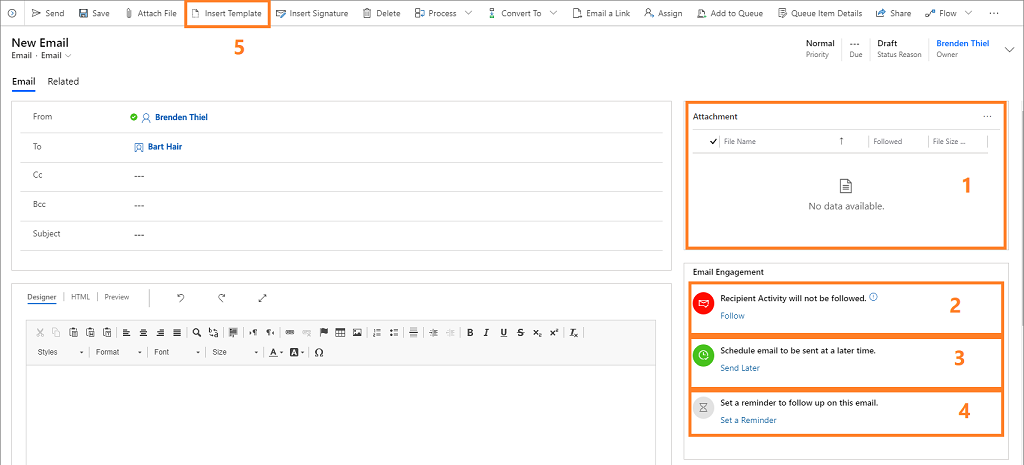The image size is (1024, 465).
Task: Toggle underline formatting
Action: 504,332
